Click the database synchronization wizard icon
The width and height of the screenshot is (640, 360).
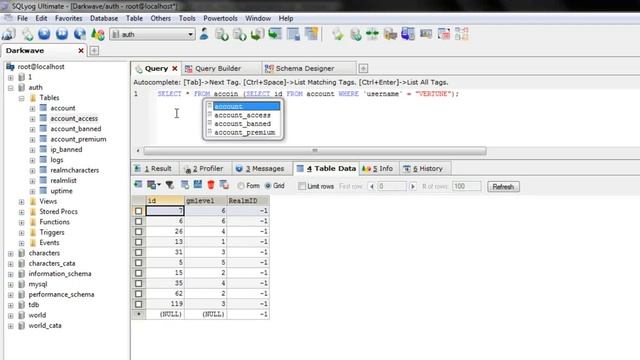tap(356, 34)
